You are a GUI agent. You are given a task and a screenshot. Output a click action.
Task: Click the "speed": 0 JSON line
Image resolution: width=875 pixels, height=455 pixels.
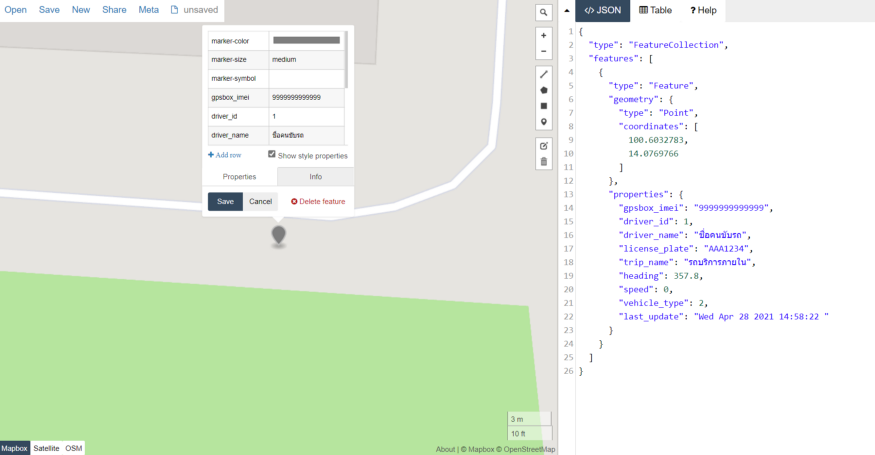click(646, 289)
